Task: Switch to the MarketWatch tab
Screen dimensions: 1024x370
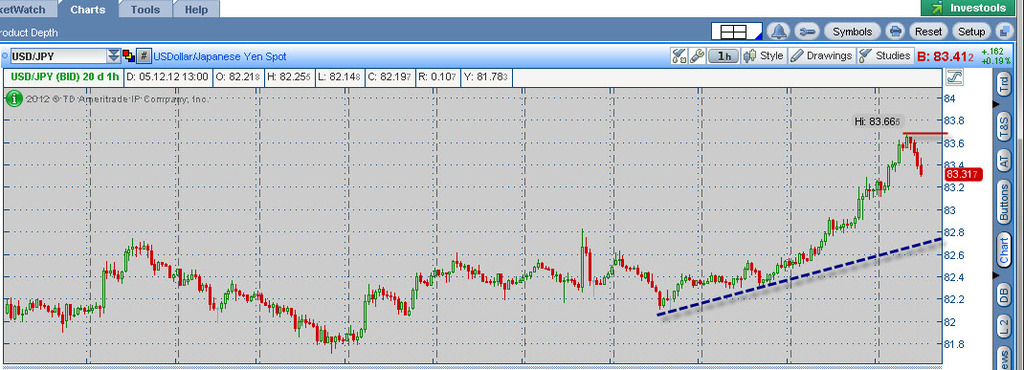Action: pos(28,9)
